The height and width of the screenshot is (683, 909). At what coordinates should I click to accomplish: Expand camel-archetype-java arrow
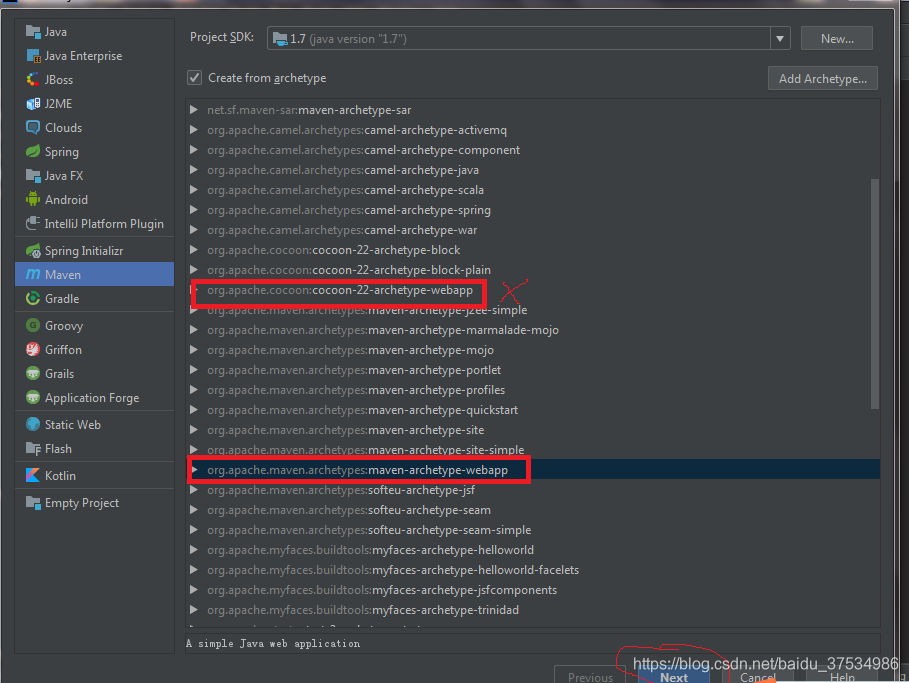(x=194, y=170)
